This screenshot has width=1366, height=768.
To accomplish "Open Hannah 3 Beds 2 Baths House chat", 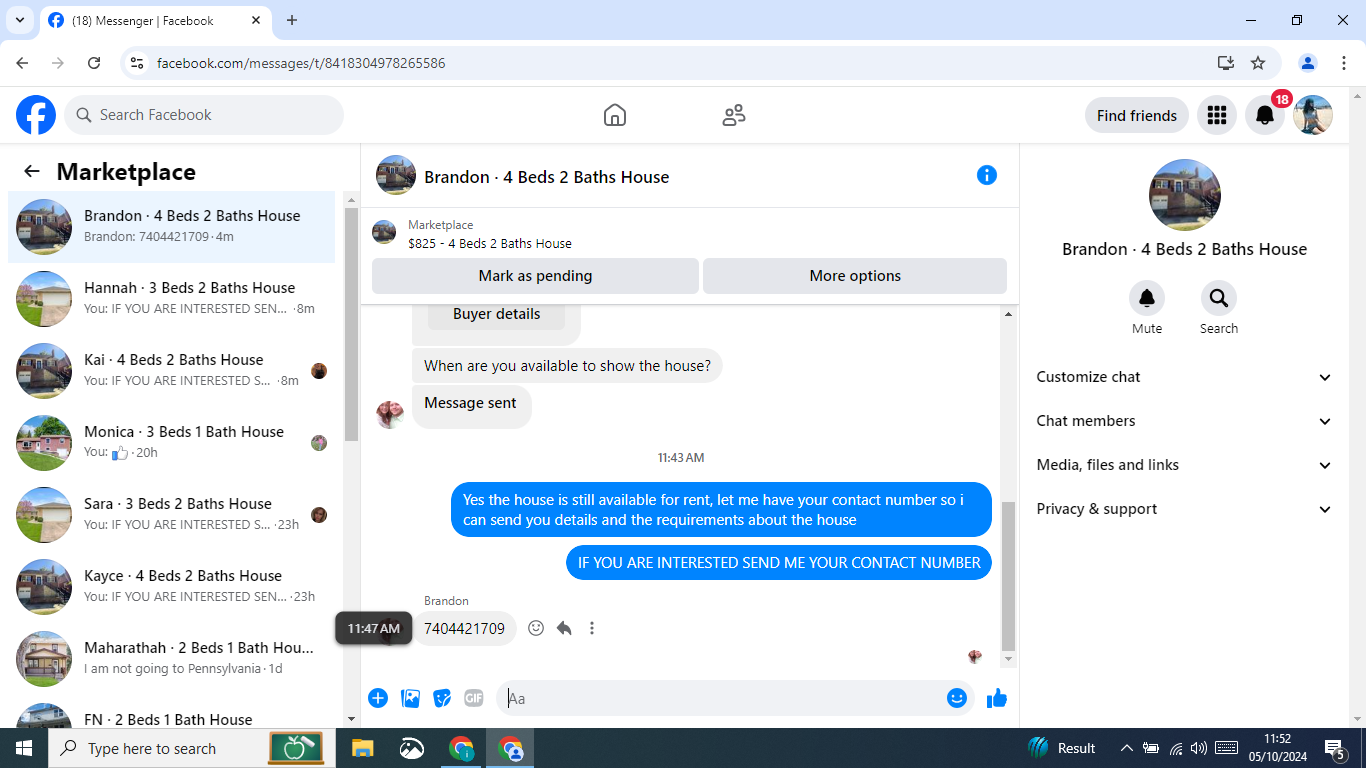I will 172,299.
